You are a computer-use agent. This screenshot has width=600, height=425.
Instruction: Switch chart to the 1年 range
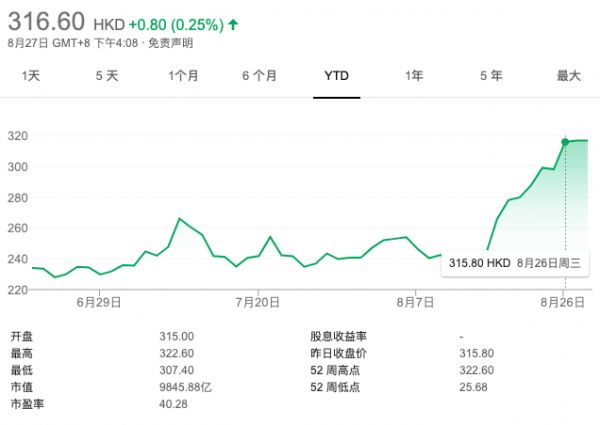414,76
